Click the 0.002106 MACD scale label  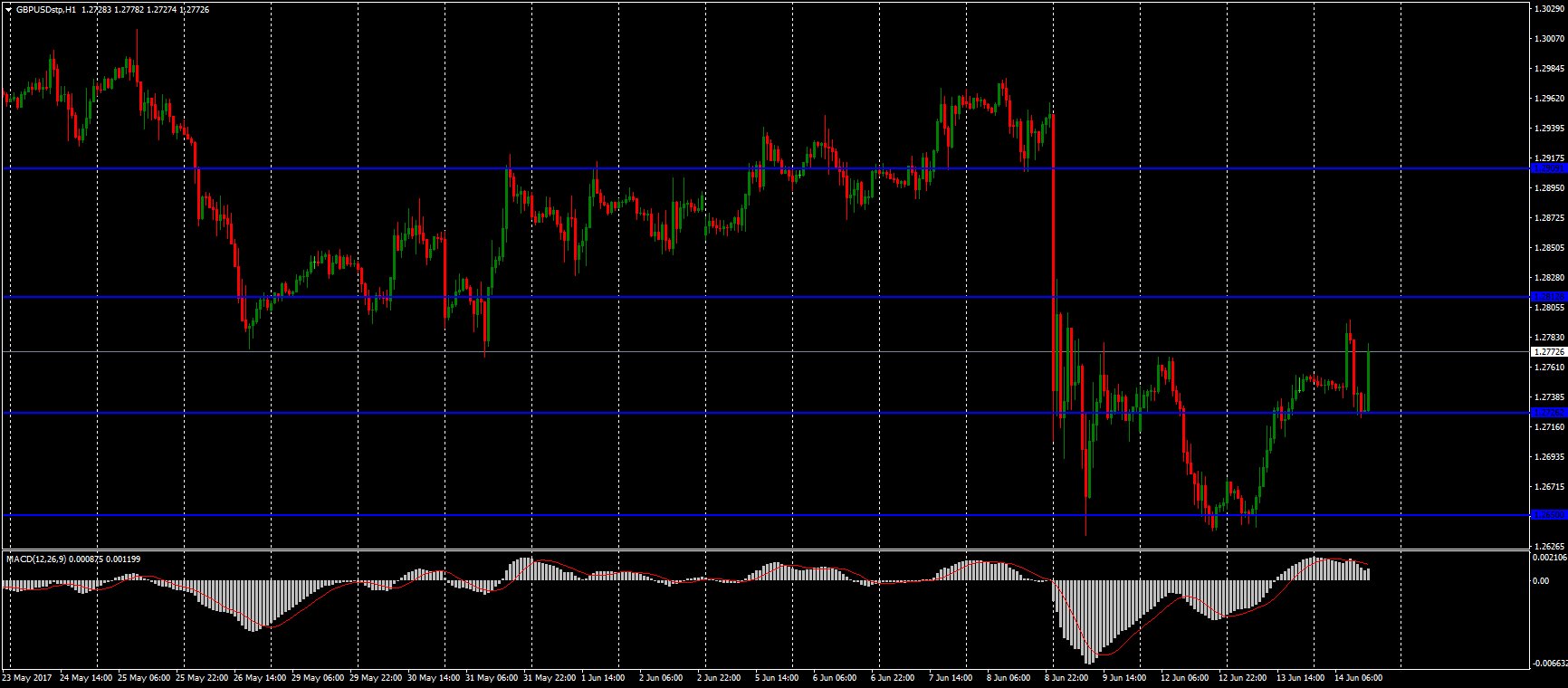click(x=1550, y=558)
